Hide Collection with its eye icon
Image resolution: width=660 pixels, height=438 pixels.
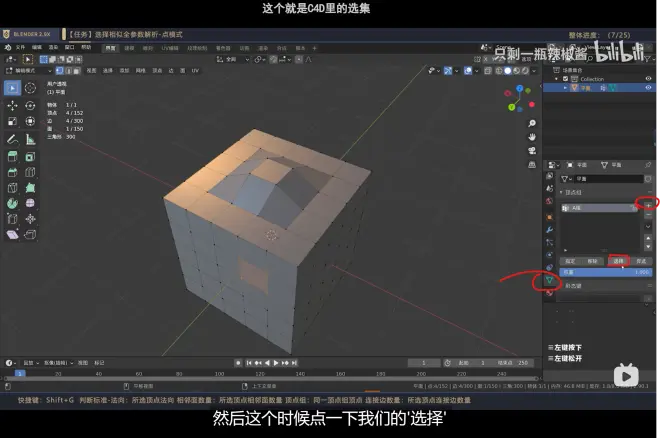tap(648, 79)
